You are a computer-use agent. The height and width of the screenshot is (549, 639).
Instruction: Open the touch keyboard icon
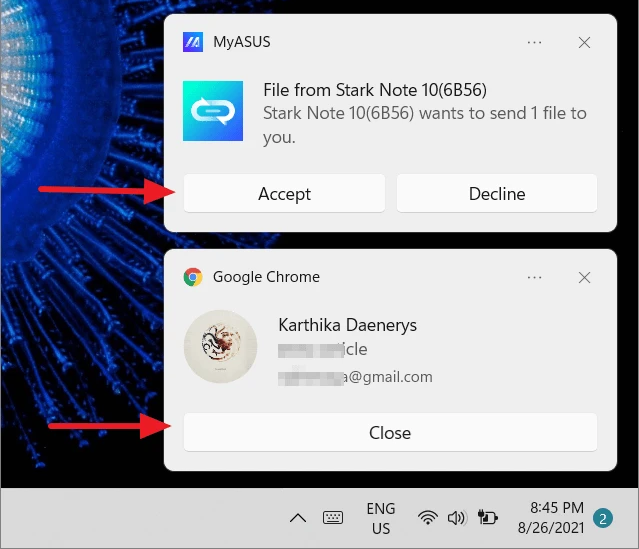(333, 518)
